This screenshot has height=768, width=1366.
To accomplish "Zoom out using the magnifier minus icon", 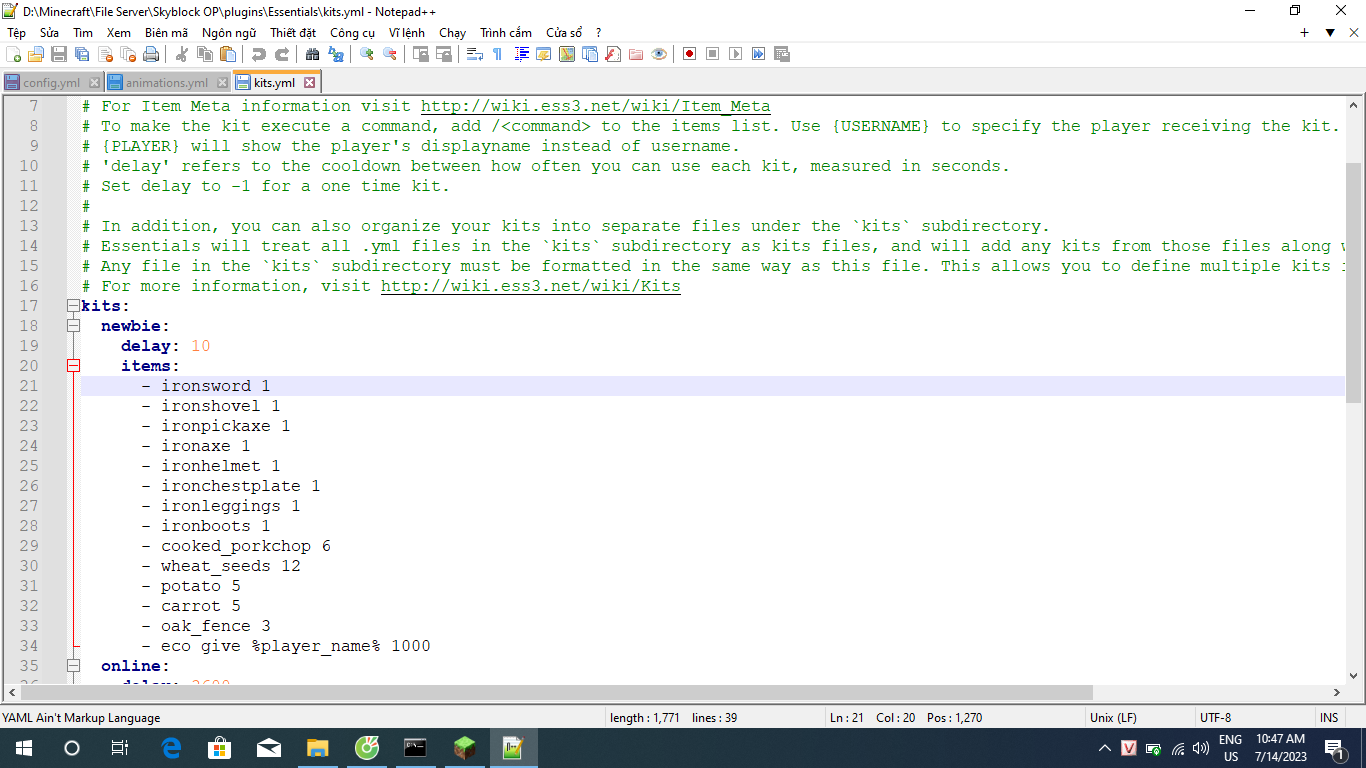I will tap(390, 54).
